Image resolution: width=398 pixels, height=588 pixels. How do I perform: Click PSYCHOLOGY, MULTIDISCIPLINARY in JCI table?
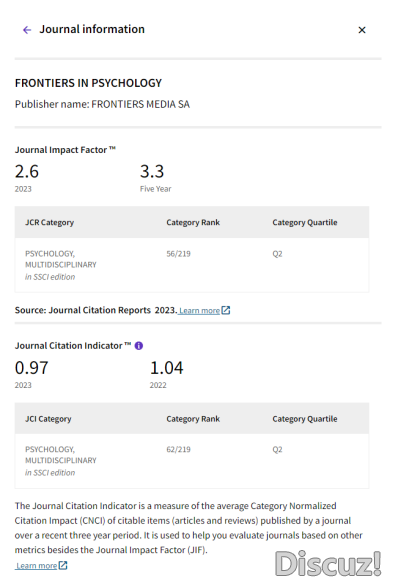pyautogui.click(x=61, y=455)
